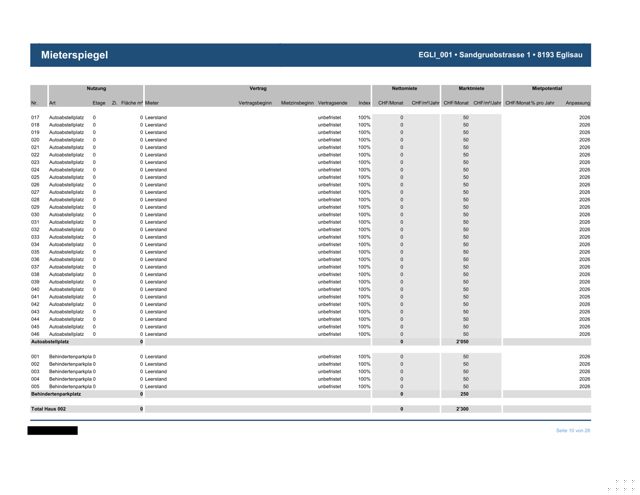
Task: Click the Anpassung column label
Action: tap(578, 103)
